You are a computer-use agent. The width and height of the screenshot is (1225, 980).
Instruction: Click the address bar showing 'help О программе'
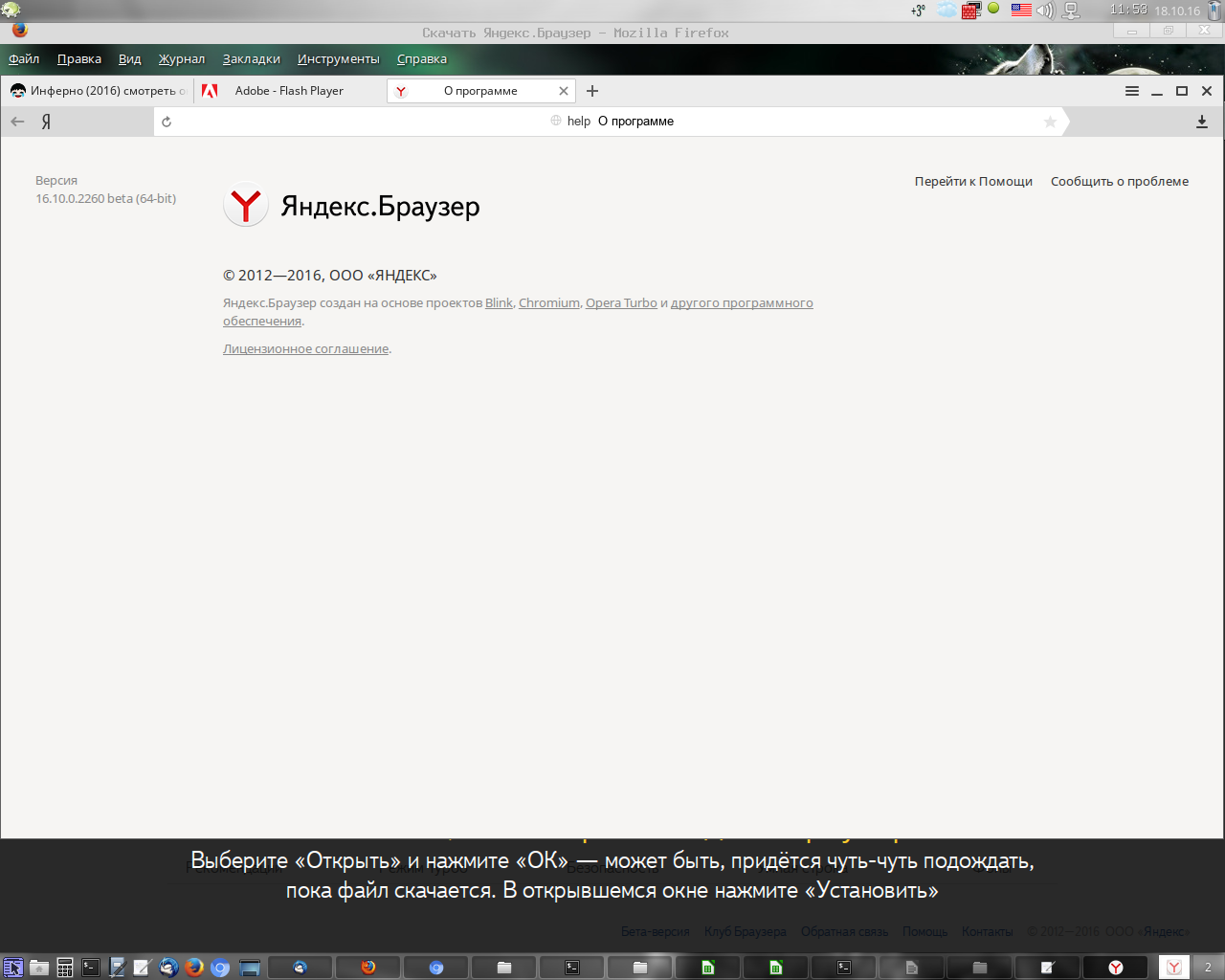click(612, 122)
